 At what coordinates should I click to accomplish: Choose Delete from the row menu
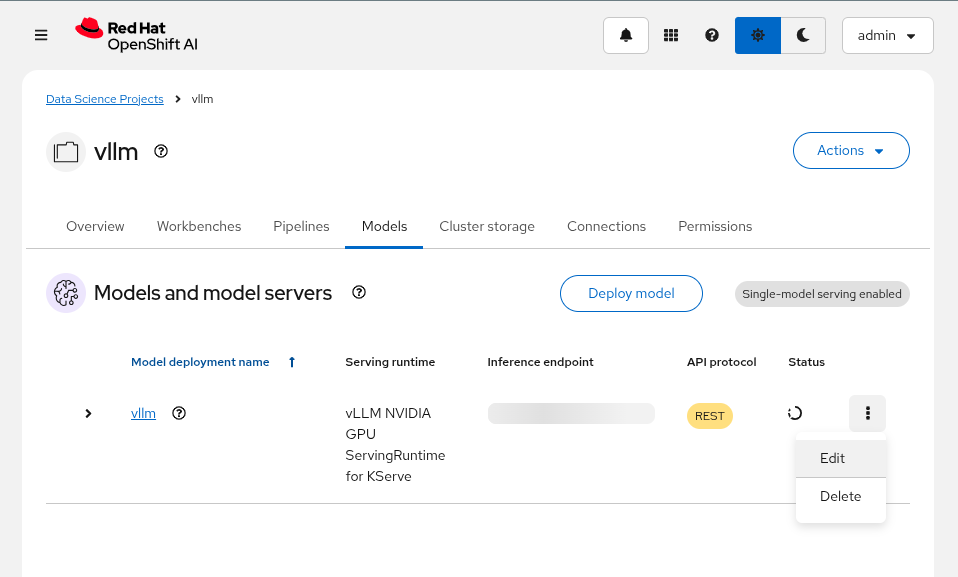pyautogui.click(x=841, y=496)
